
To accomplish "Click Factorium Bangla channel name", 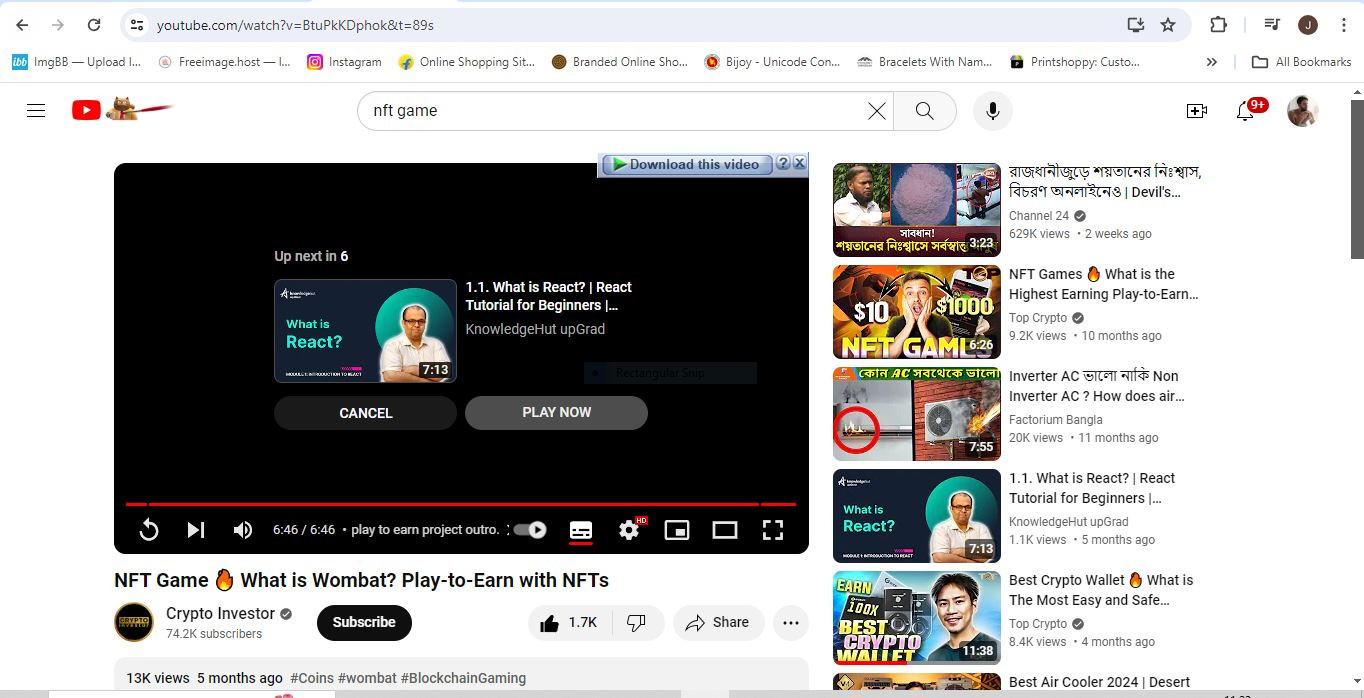I will pyautogui.click(x=1056, y=420).
